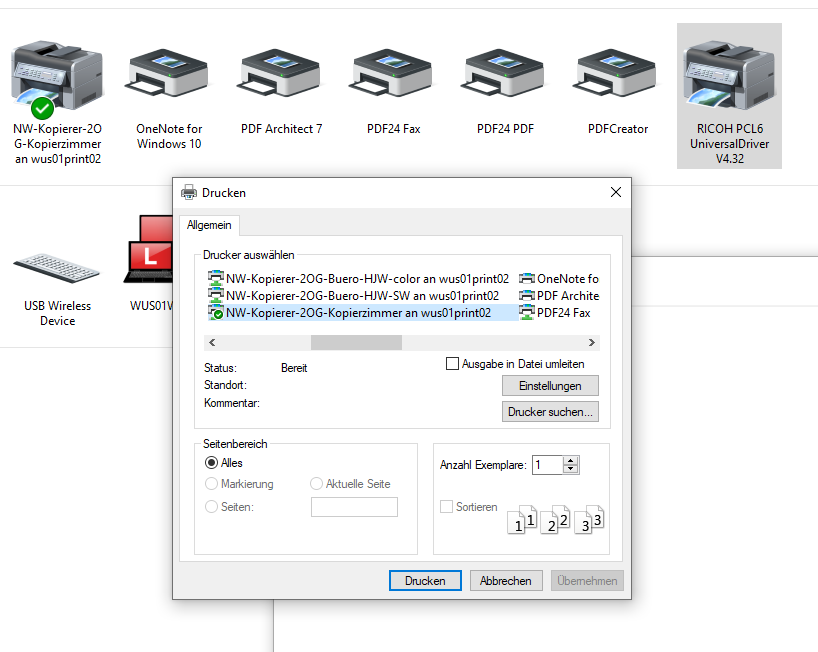Select the PDF24 PDF printer icon
Image resolution: width=818 pixels, height=652 pixels.
point(504,73)
